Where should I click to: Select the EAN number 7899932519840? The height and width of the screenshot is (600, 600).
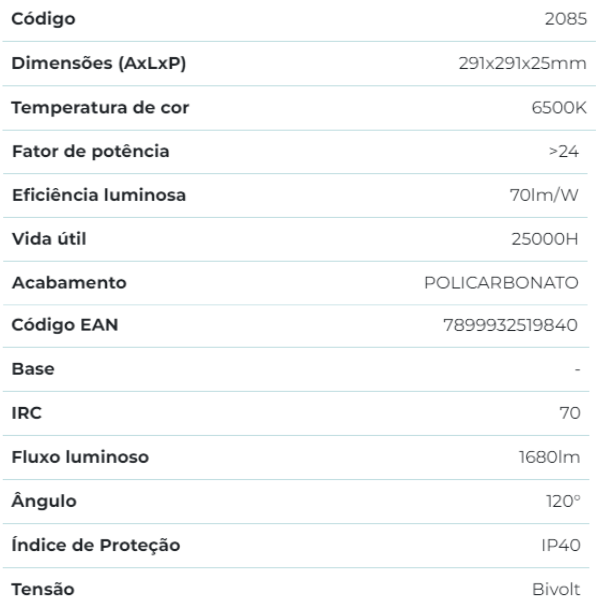point(510,326)
